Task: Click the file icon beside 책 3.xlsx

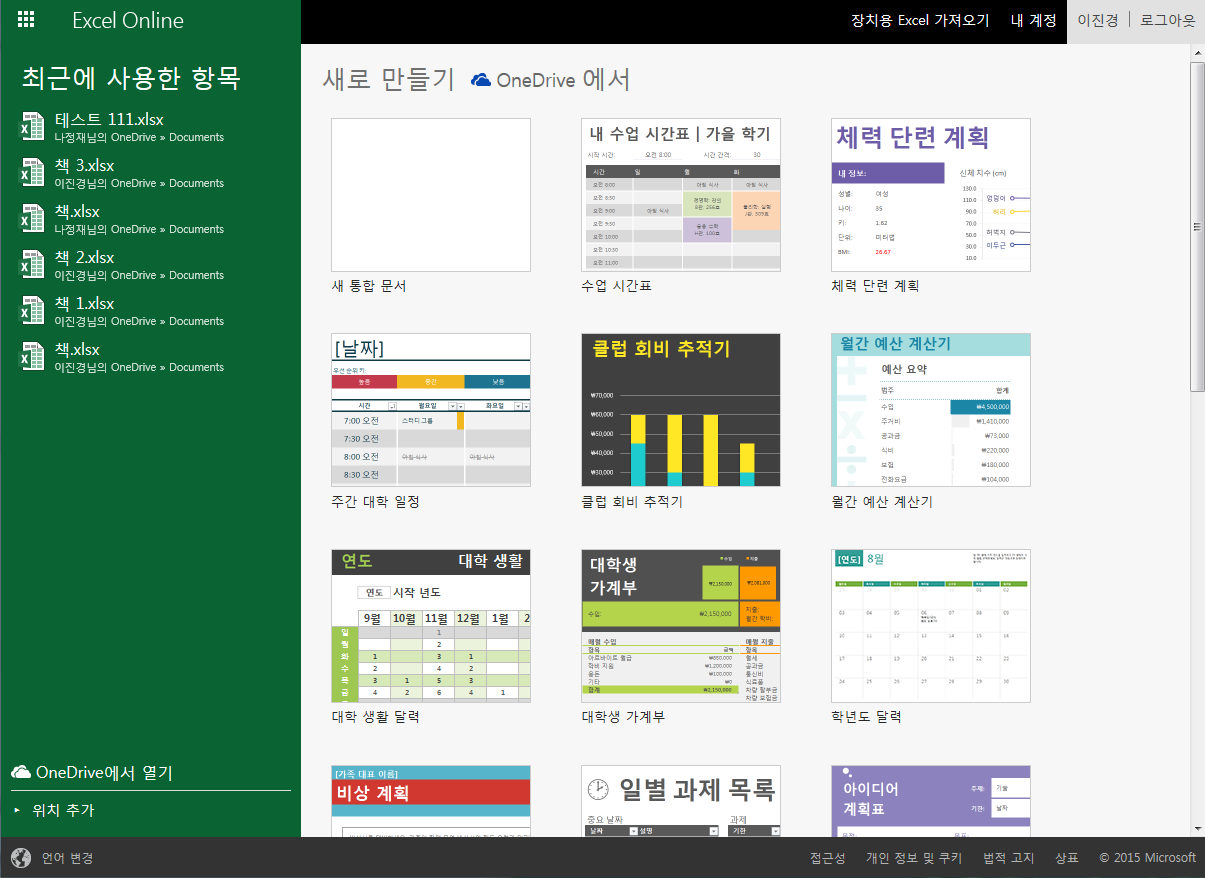Action: [x=32, y=172]
